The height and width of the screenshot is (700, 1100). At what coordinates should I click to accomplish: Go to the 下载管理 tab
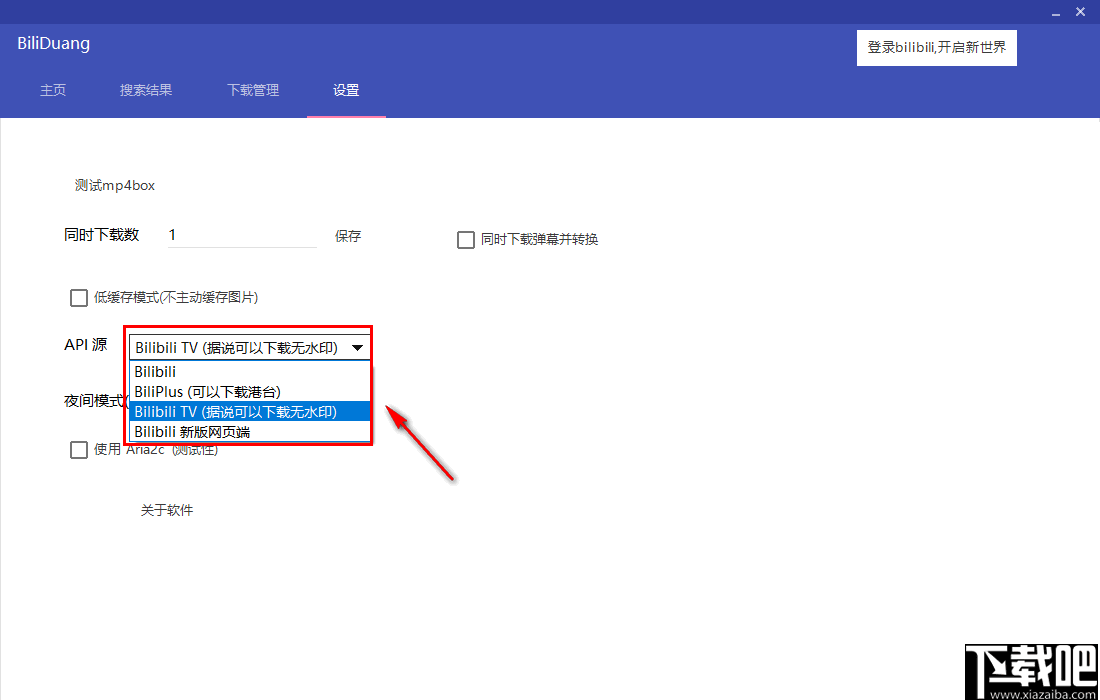tap(252, 90)
